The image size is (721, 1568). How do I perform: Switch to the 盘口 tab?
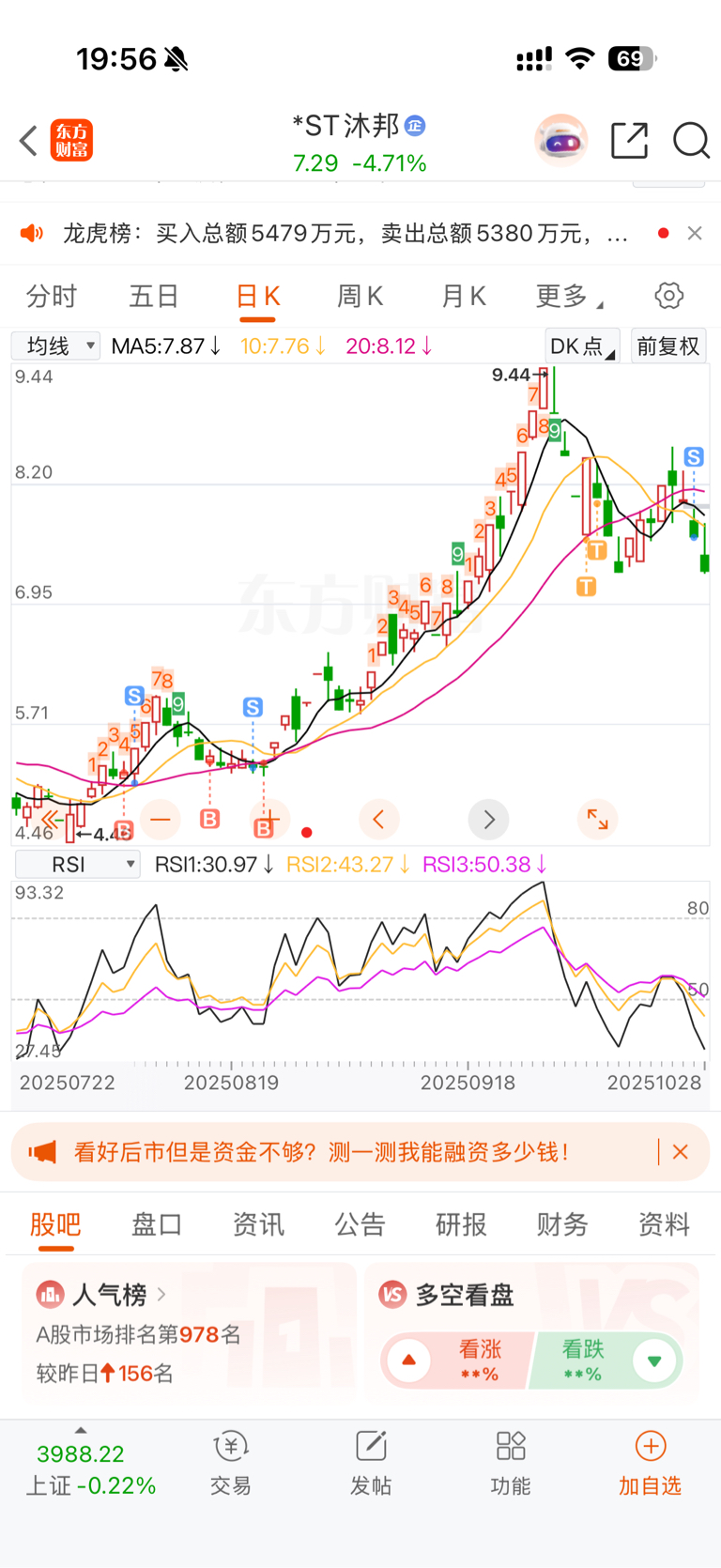(x=157, y=1224)
